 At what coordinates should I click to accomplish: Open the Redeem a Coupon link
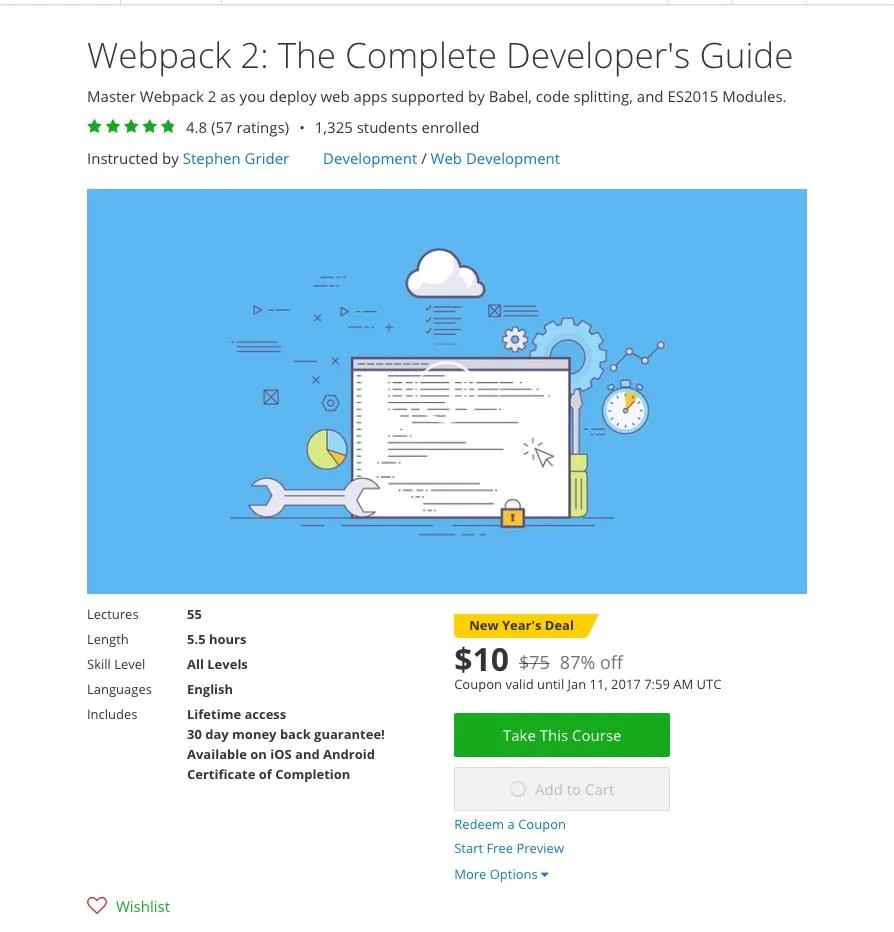[510, 824]
